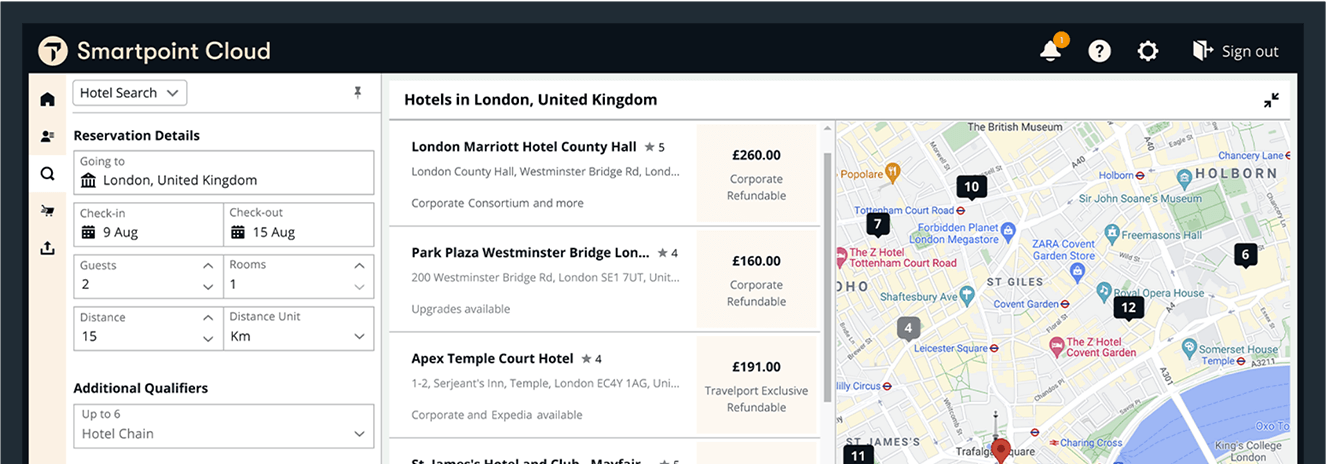The height and width of the screenshot is (464, 1326).
Task: Expand the Distance Unit Km dropdown
Action: point(299,327)
